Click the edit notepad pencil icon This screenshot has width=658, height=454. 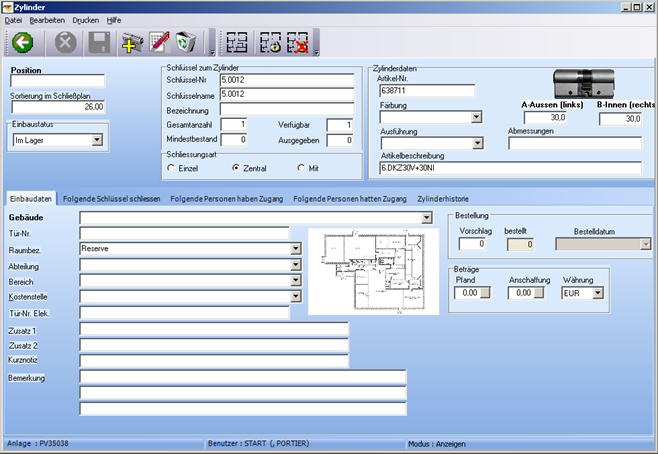point(160,42)
